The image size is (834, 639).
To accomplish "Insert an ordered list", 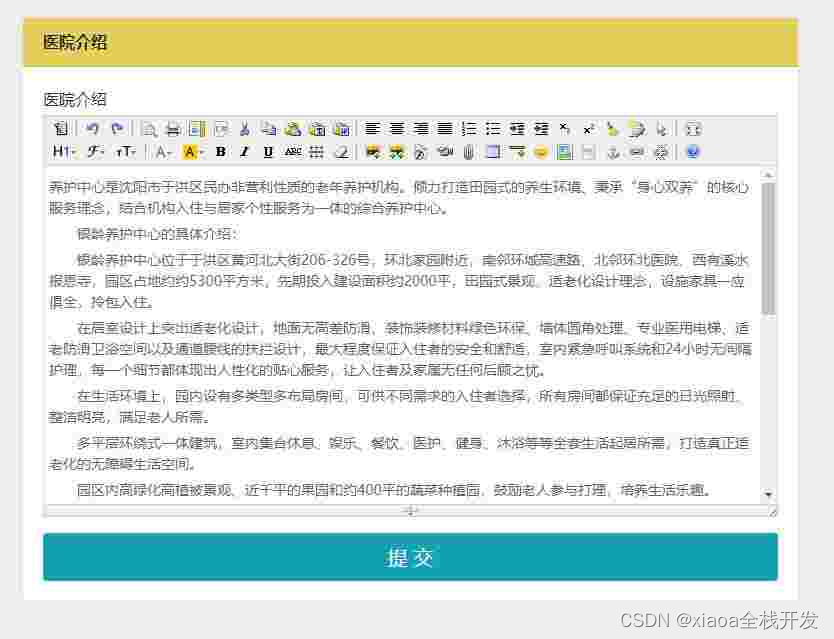I will (x=469, y=128).
